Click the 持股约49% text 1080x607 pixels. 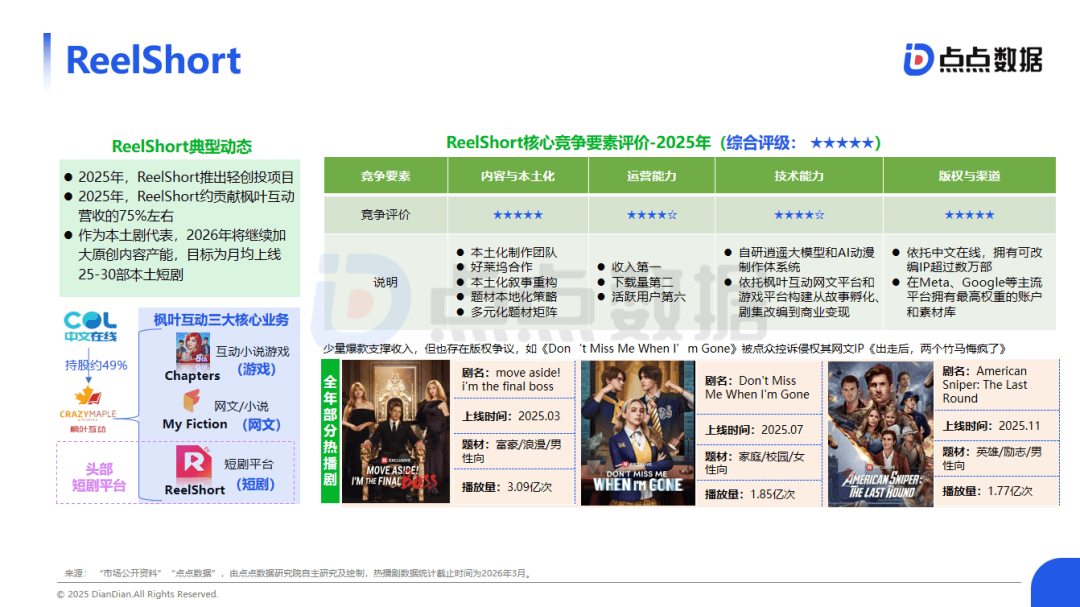click(x=96, y=365)
